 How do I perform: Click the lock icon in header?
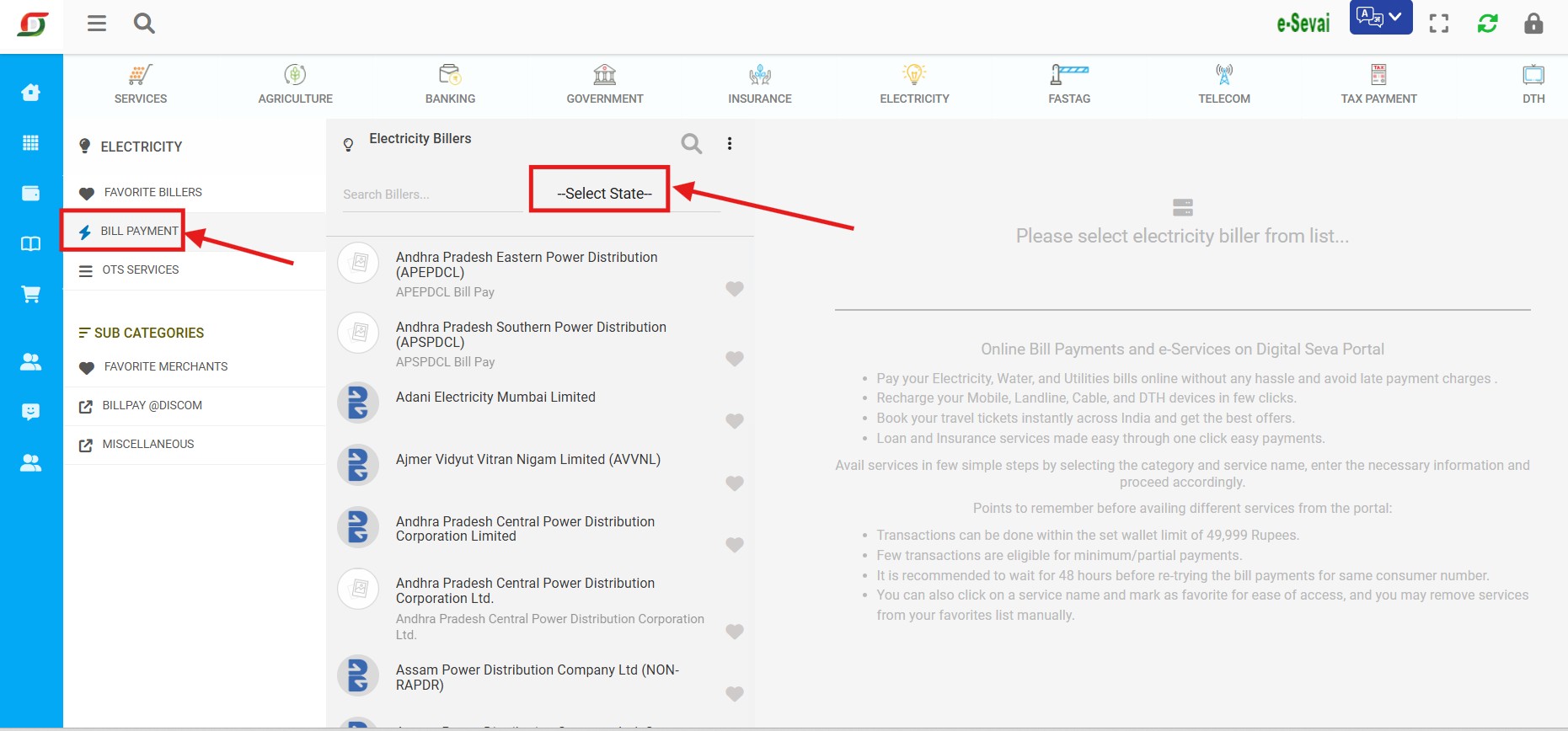pyautogui.click(x=1533, y=24)
